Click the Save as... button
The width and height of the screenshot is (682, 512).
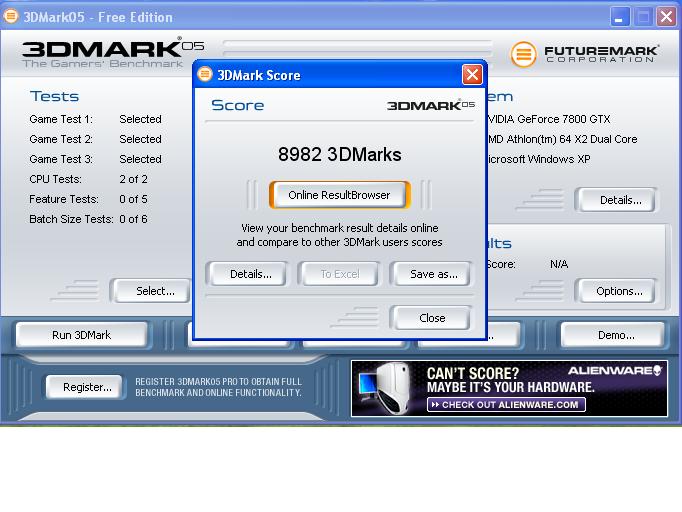click(433, 274)
